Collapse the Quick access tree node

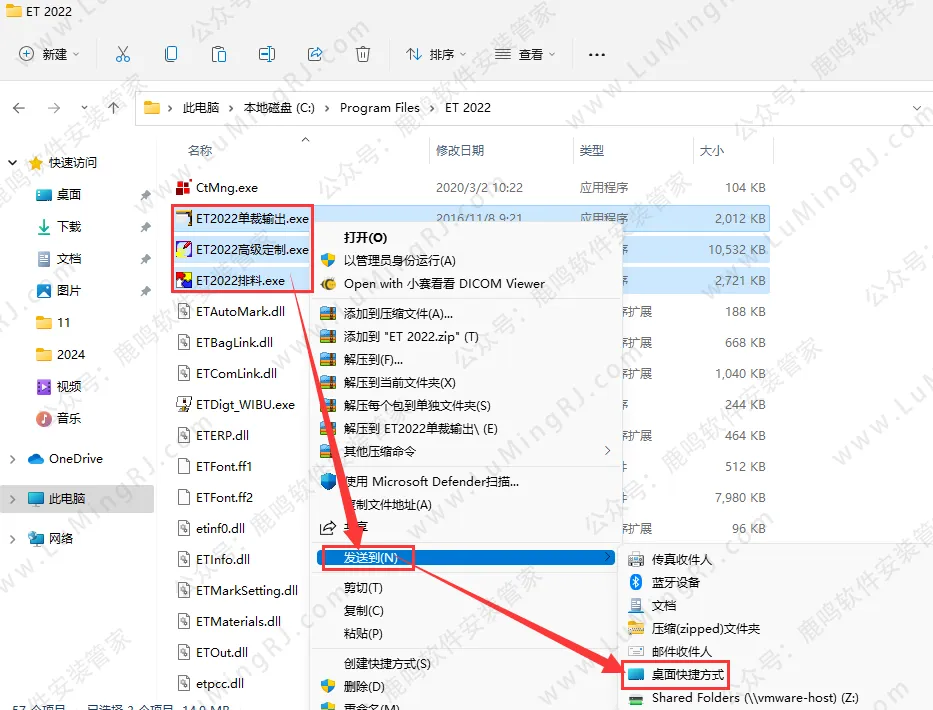(12, 162)
